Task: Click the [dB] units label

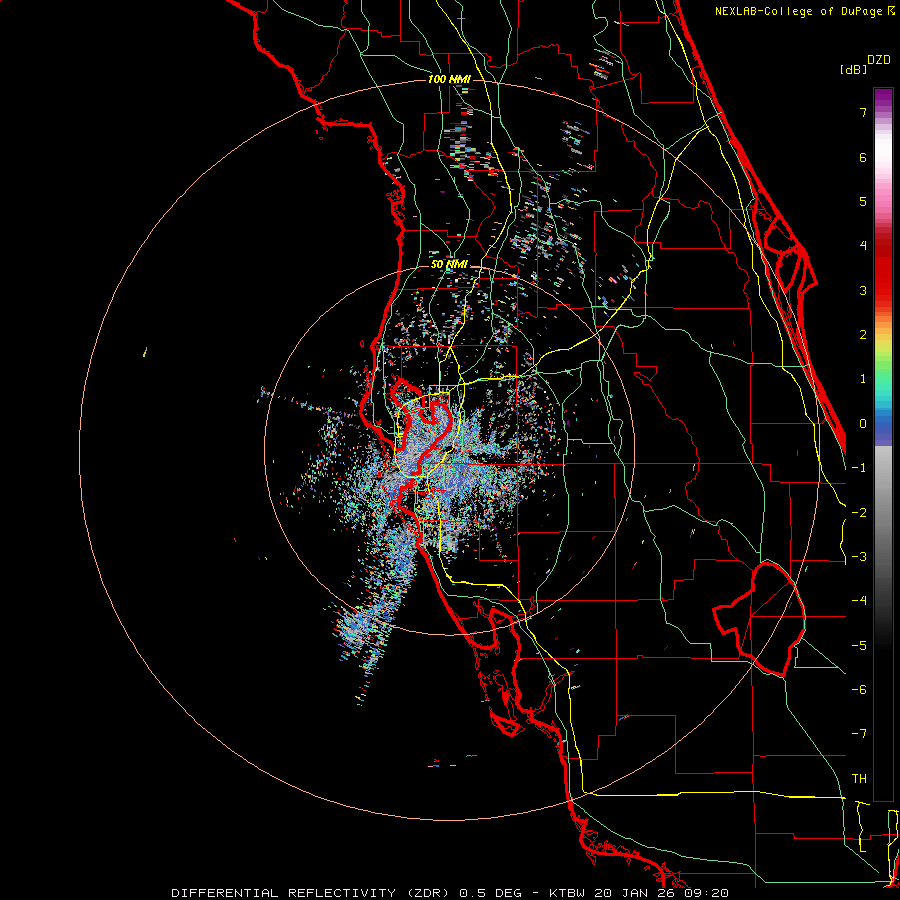Action: (x=853, y=69)
